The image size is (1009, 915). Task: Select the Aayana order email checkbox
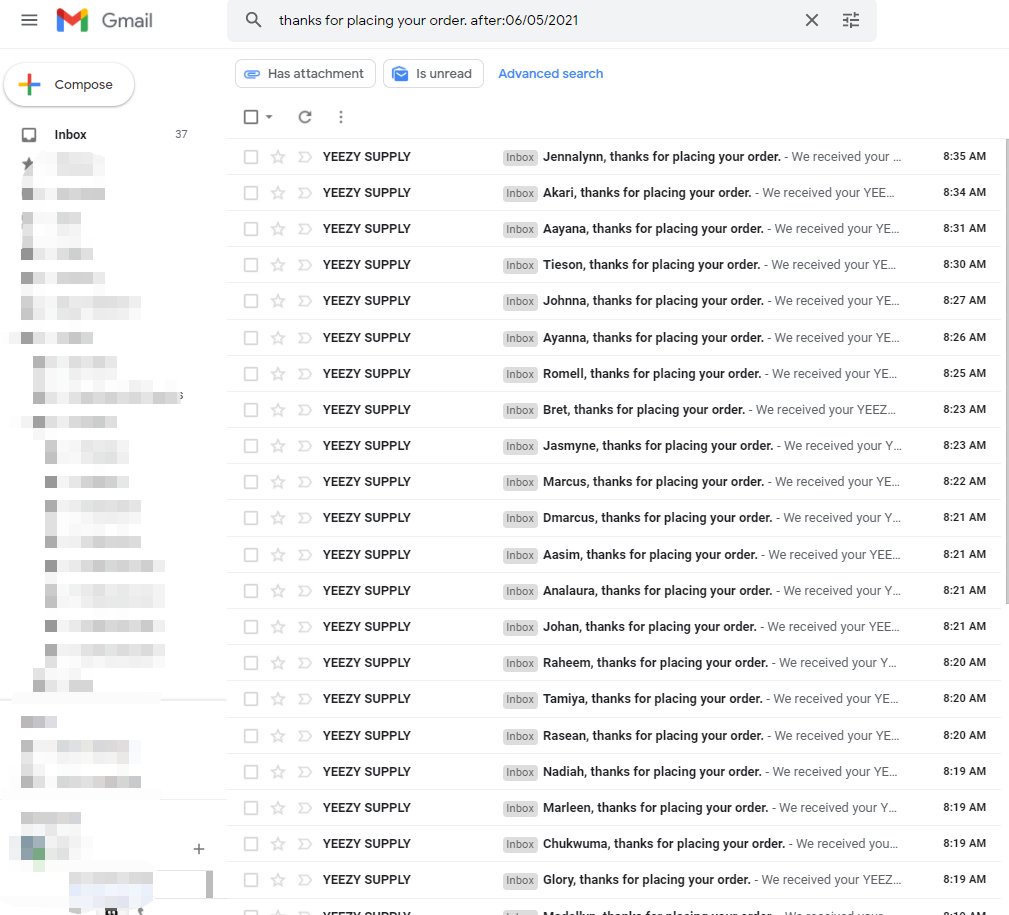pos(251,229)
